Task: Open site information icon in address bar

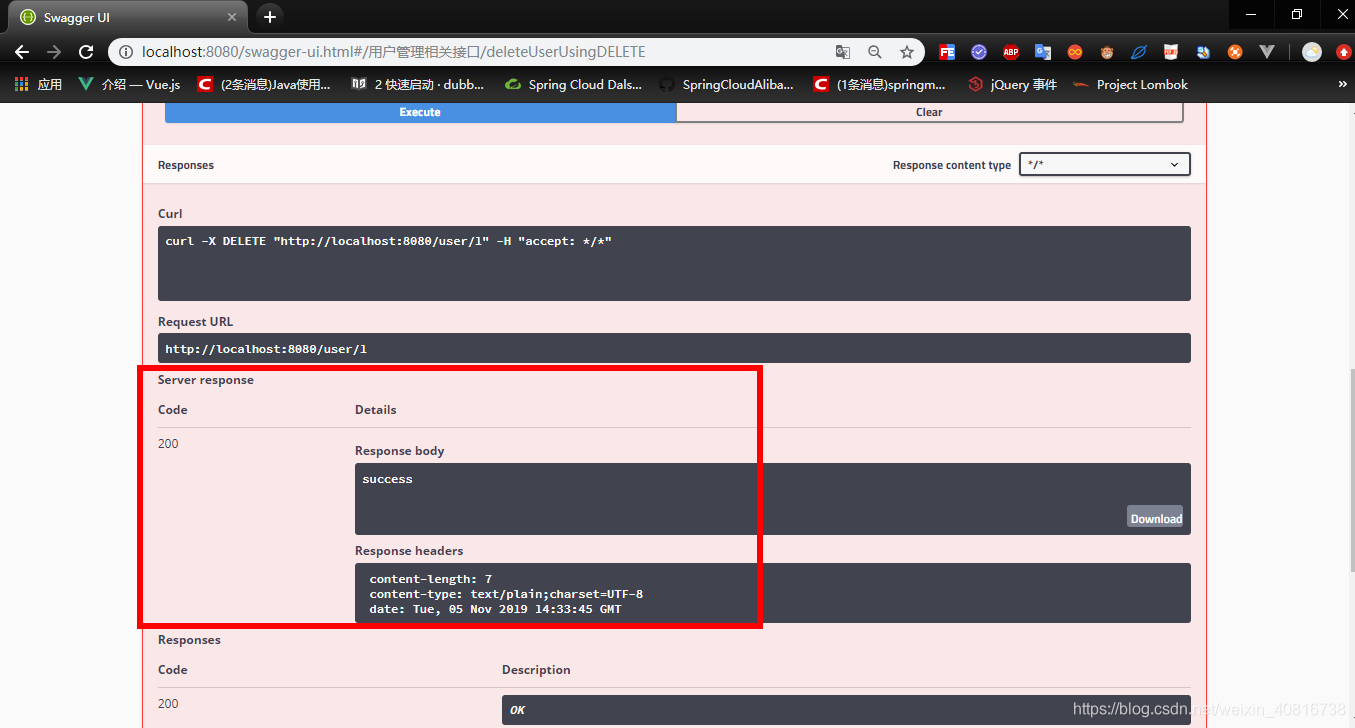Action: click(x=126, y=52)
